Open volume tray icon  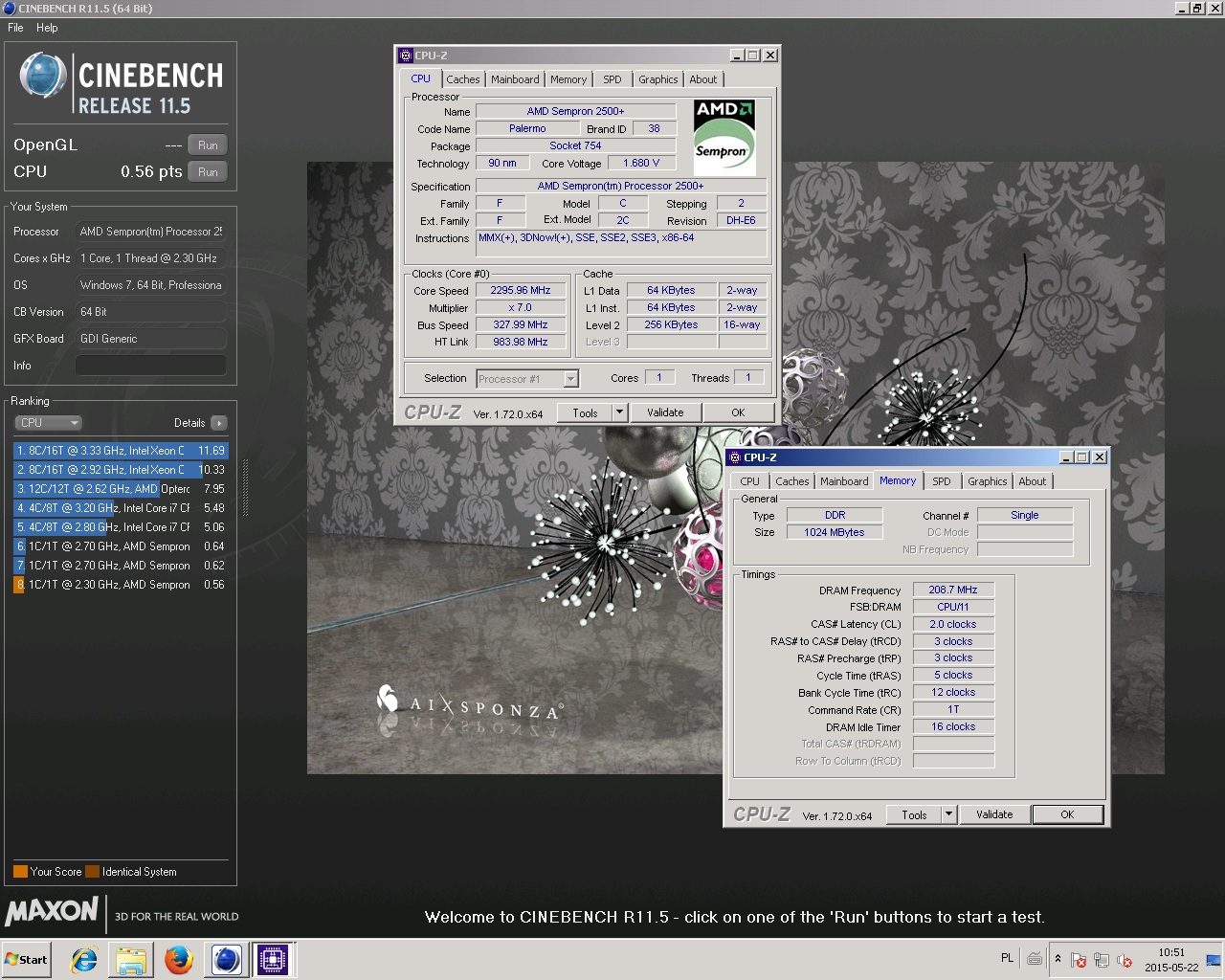pos(1125,960)
